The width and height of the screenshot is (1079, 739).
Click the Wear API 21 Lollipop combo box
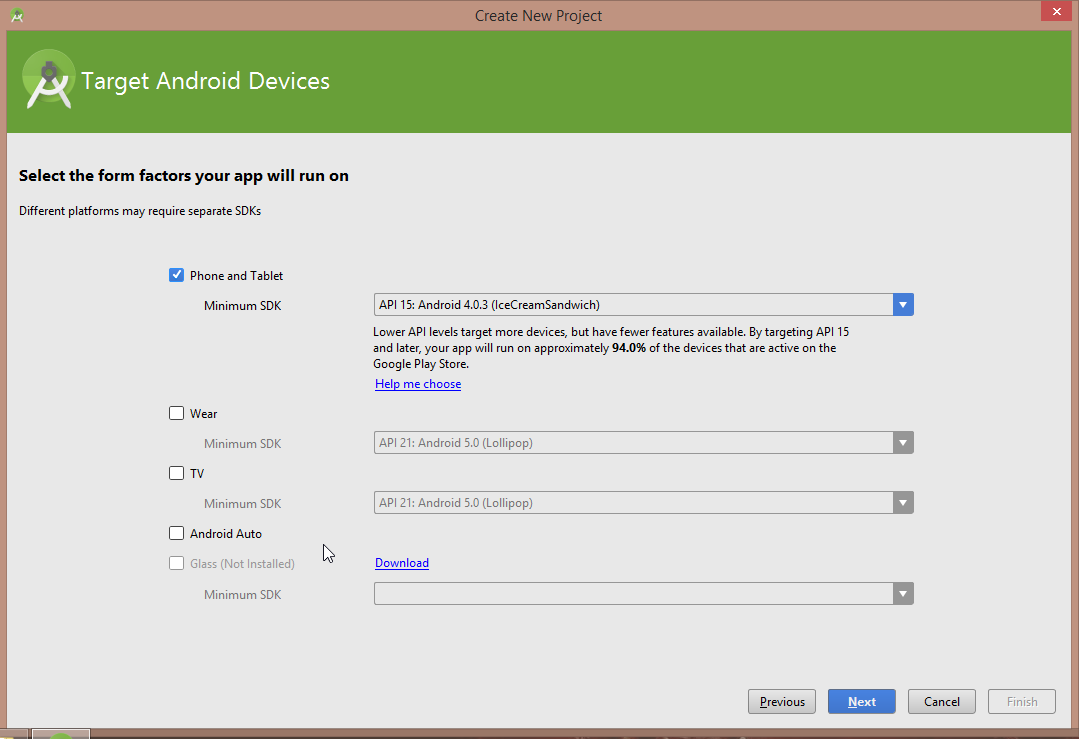point(643,442)
